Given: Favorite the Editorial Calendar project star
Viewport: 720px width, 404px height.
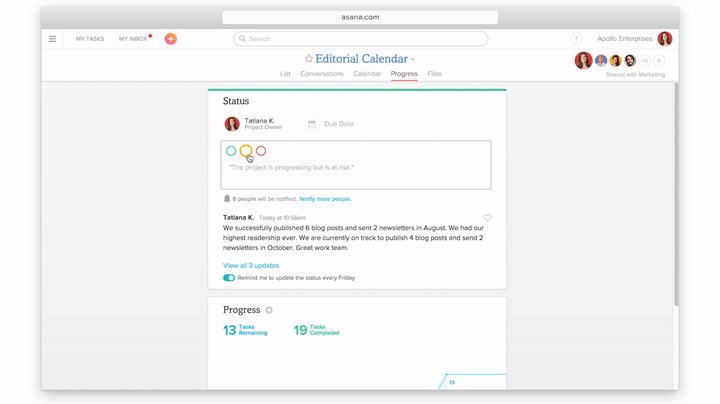Looking at the screenshot, I should (309, 59).
